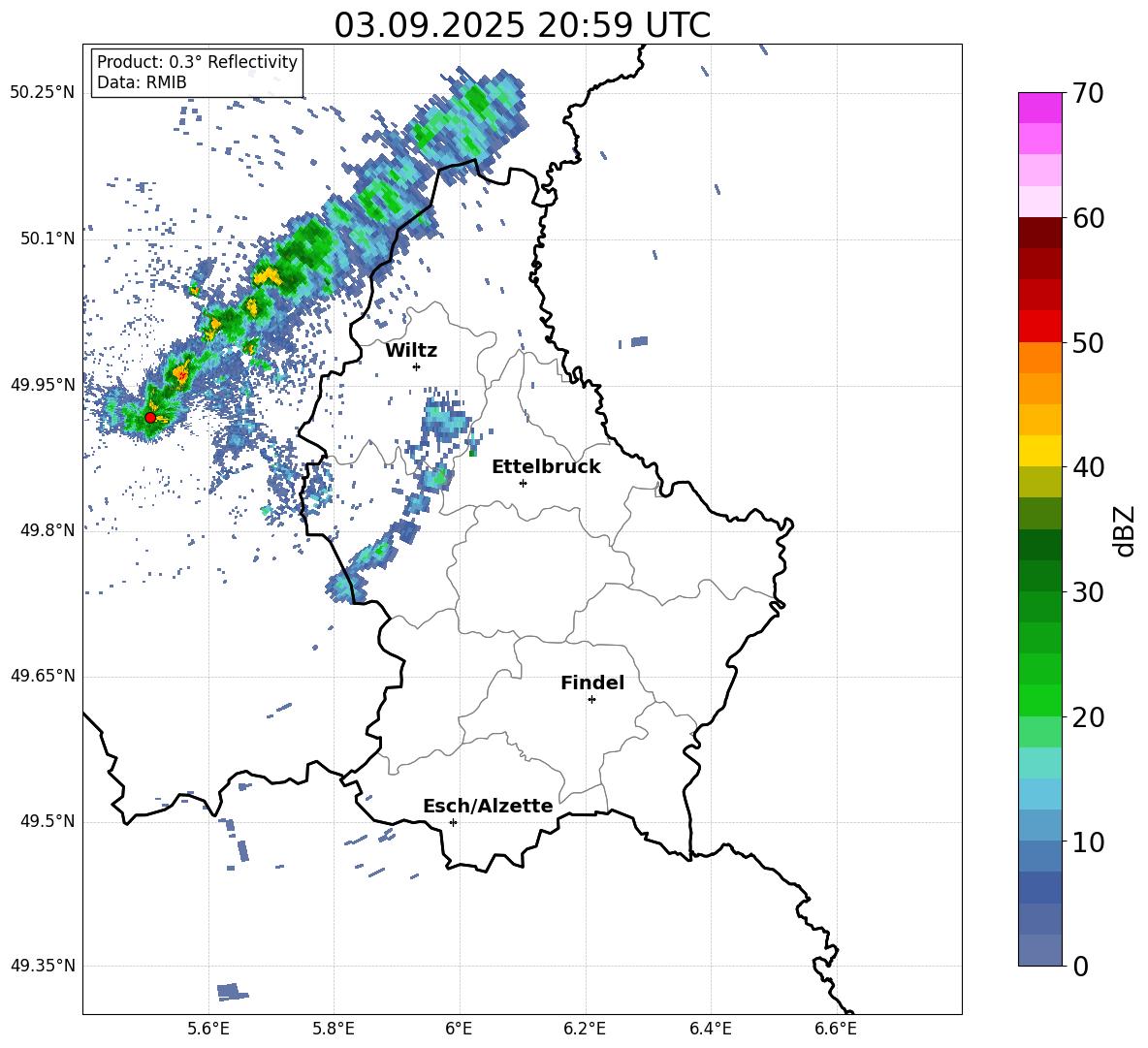Click the 60 colorbar tick label

tap(1088, 218)
